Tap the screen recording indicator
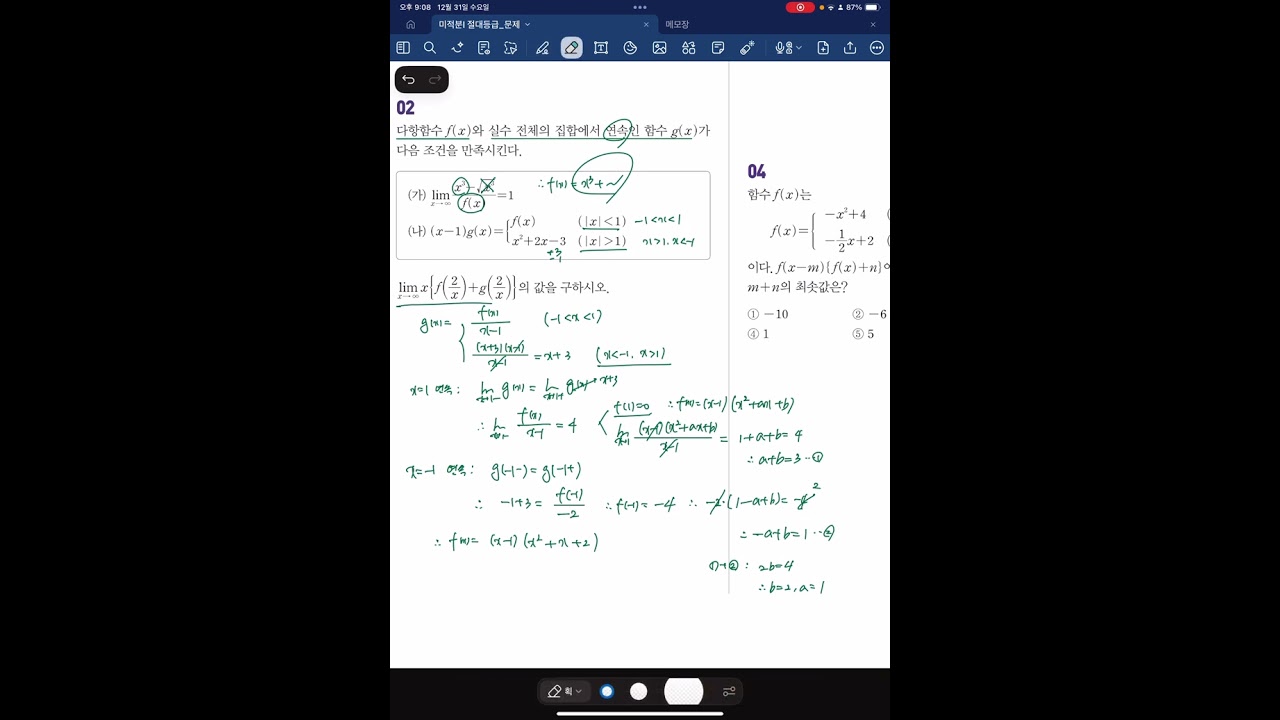 (x=800, y=7)
